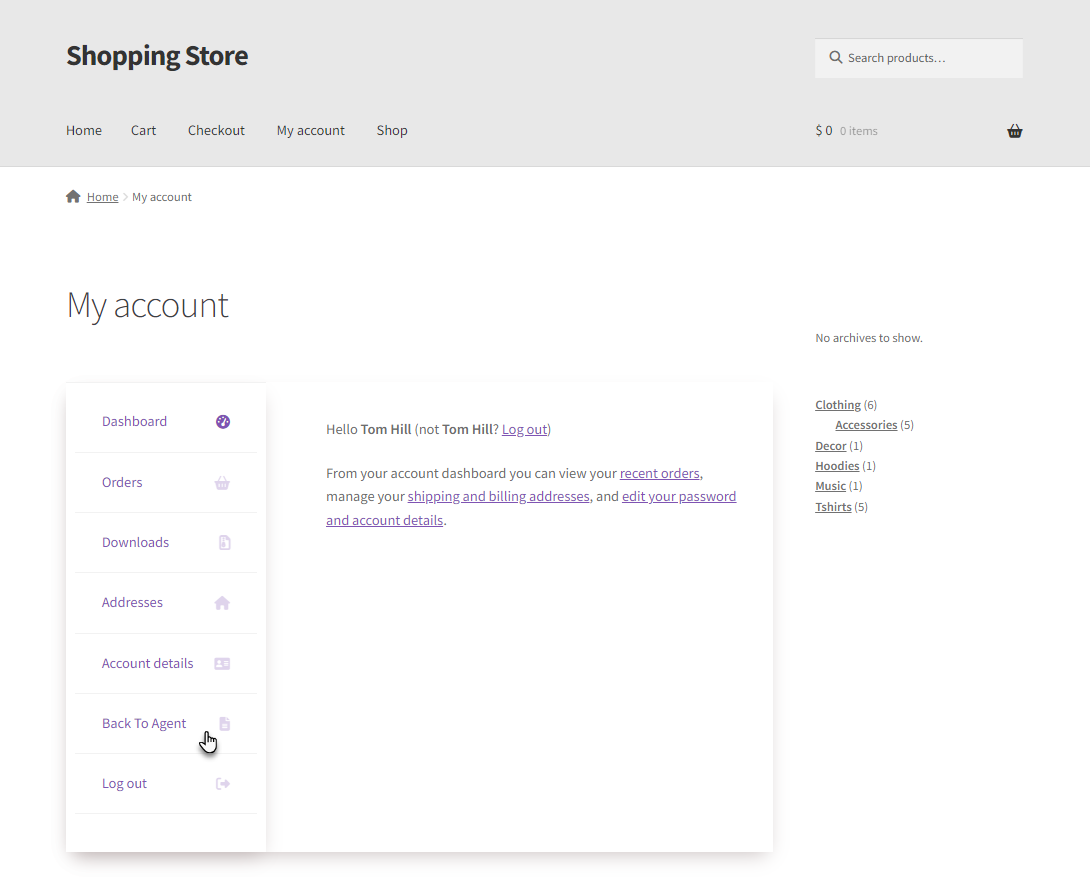This screenshot has height=887, width=1090.
Task: Click the Back To Agent document icon
Action: click(x=225, y=724)
